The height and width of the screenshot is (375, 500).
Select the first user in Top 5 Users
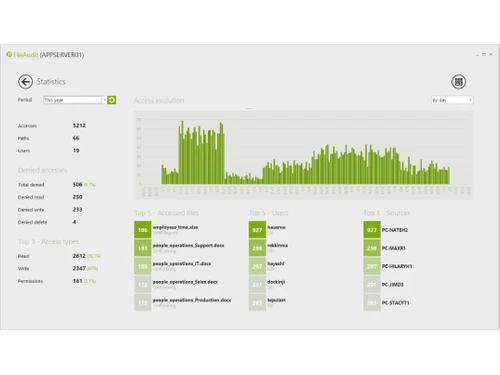tap(276, 227)
